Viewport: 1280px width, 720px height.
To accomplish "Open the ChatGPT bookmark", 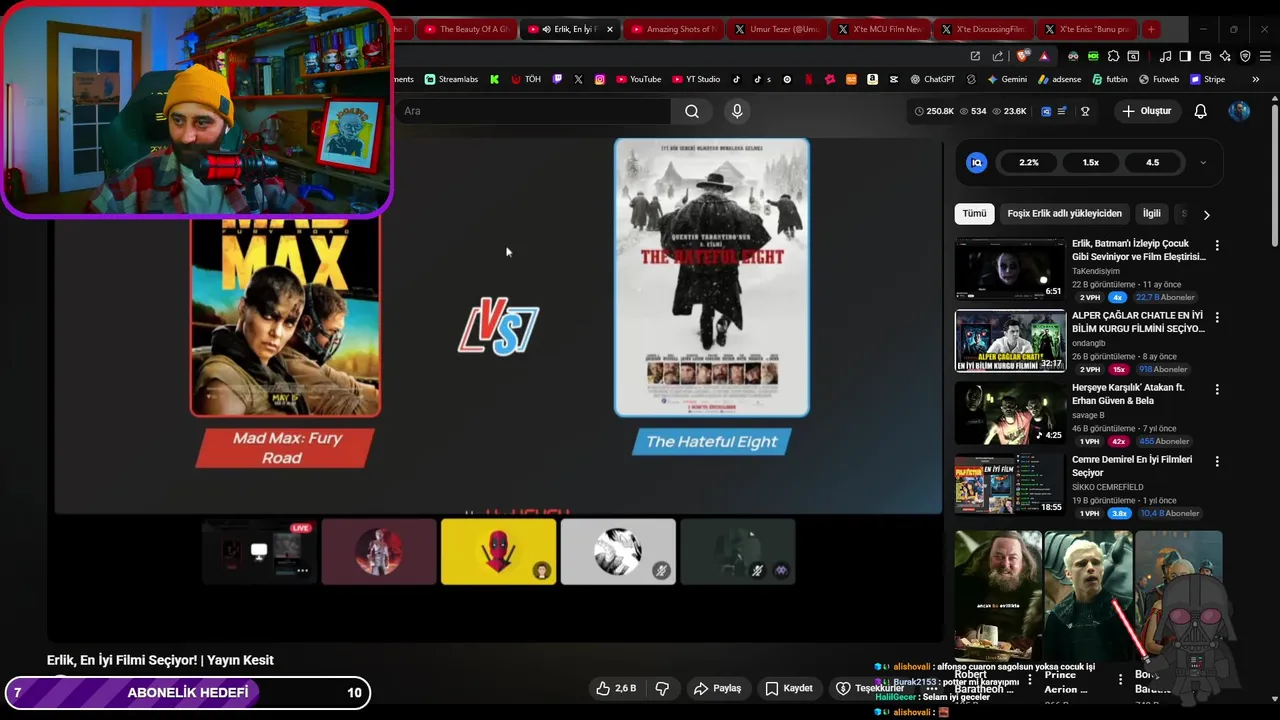I will click(932, 79).
